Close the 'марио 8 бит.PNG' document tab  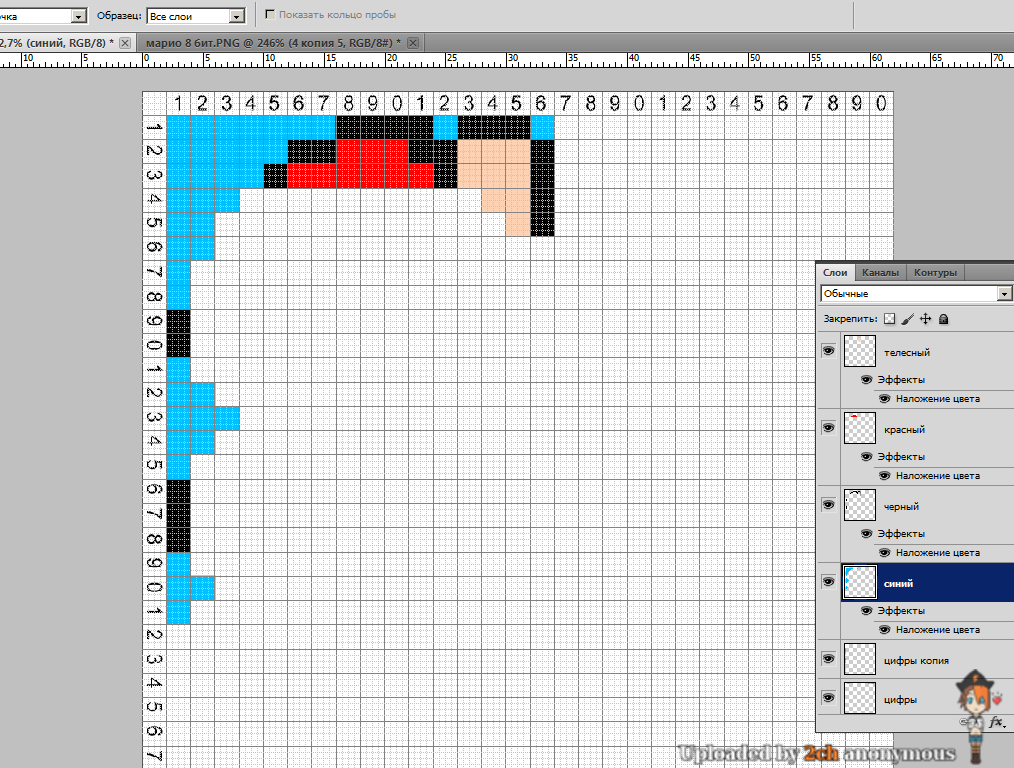tap(413, 43)
